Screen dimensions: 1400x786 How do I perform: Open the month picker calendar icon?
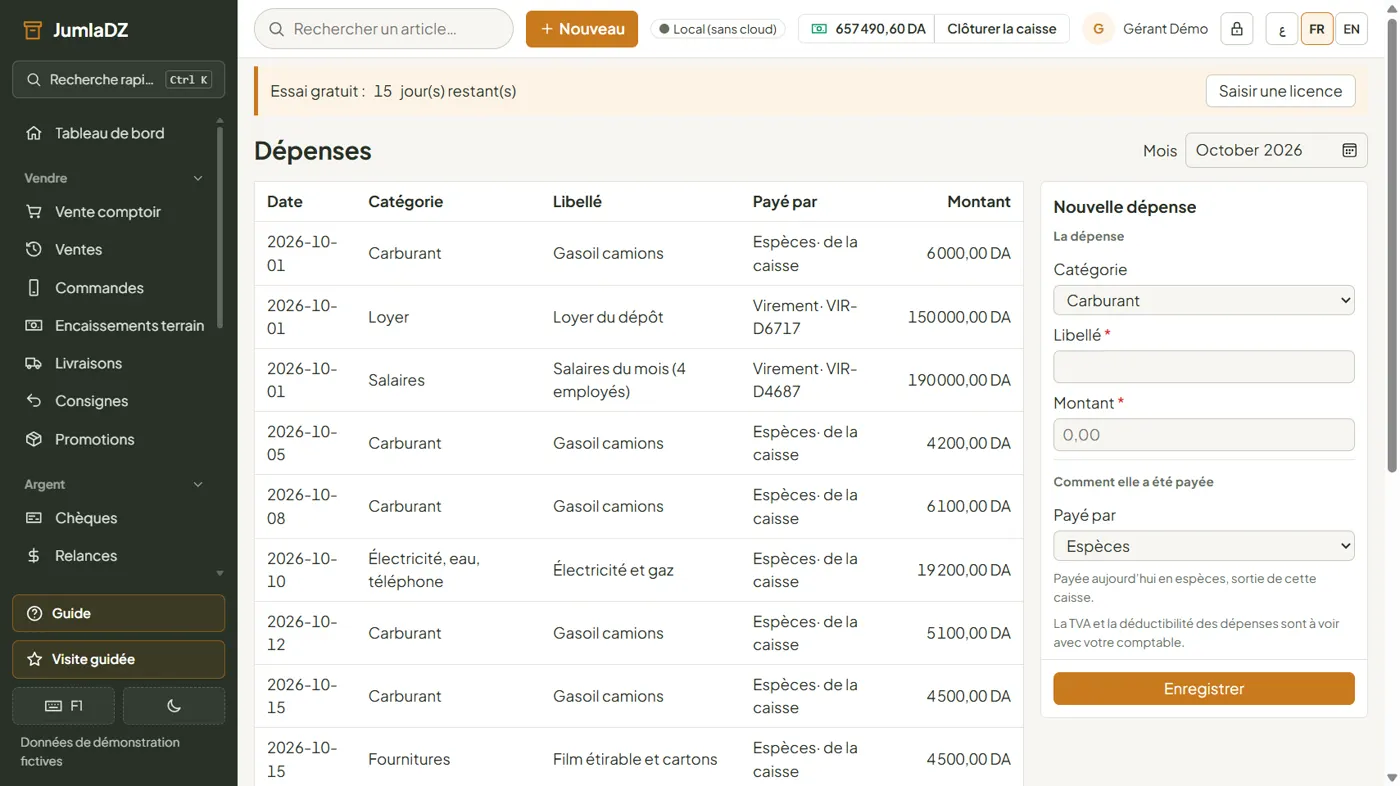1349,150
